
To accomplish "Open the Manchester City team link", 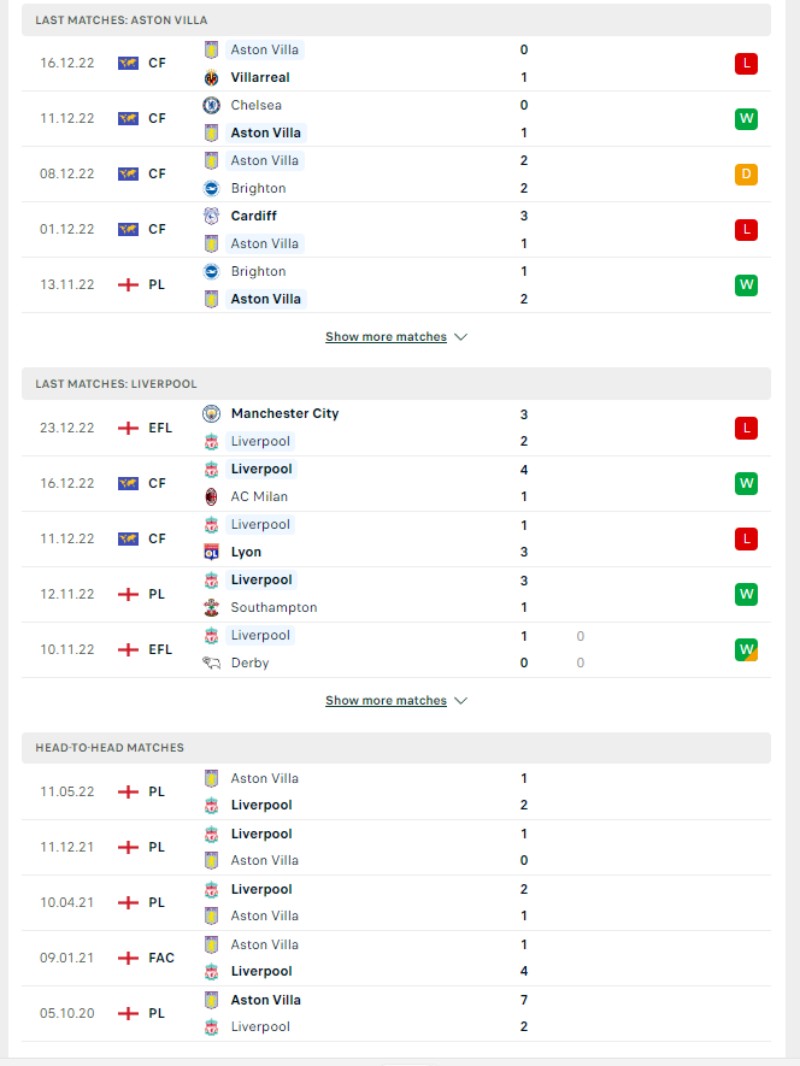I will [285, 413].
